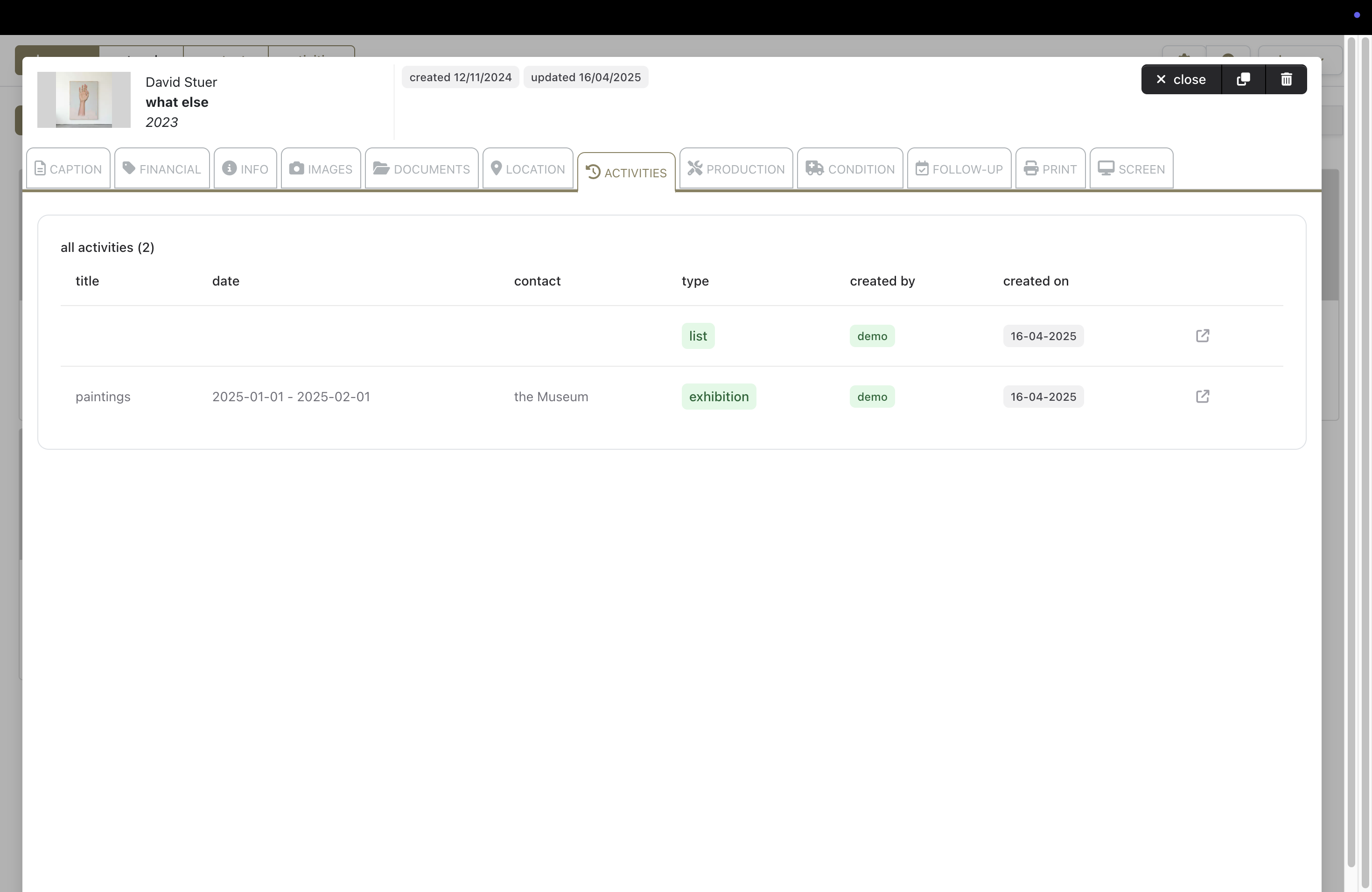The width and height of the screenshot is (1372, 892).
Task: Open the Production tab
Action: click(736, 168)
